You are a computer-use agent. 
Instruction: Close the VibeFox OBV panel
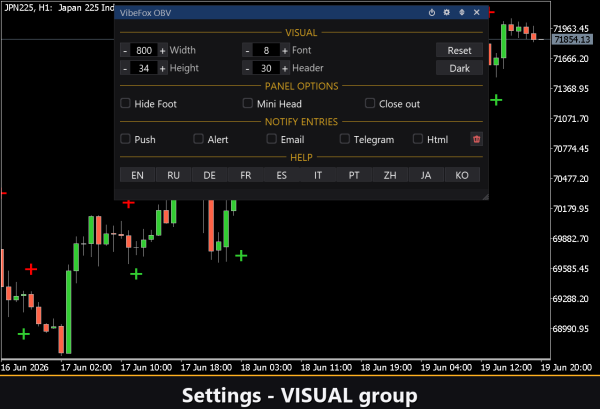477,13
